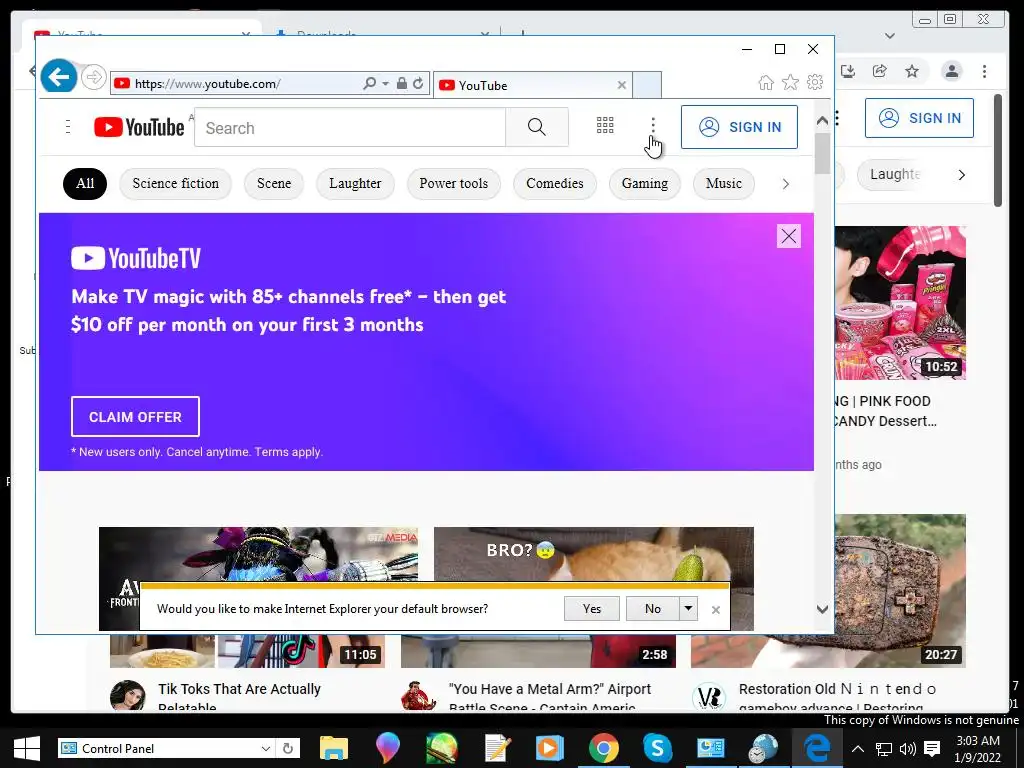Expand the Chrome tab search dropdown arrow
The height and width of the screenshot is (768, 1024).
pyautogui.click(x=889, y=36)
